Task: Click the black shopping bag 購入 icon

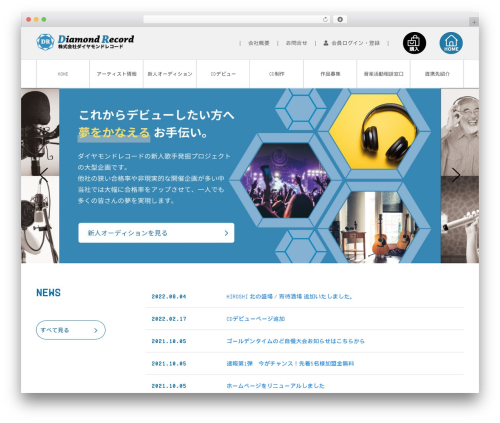Action: [414, 43]
